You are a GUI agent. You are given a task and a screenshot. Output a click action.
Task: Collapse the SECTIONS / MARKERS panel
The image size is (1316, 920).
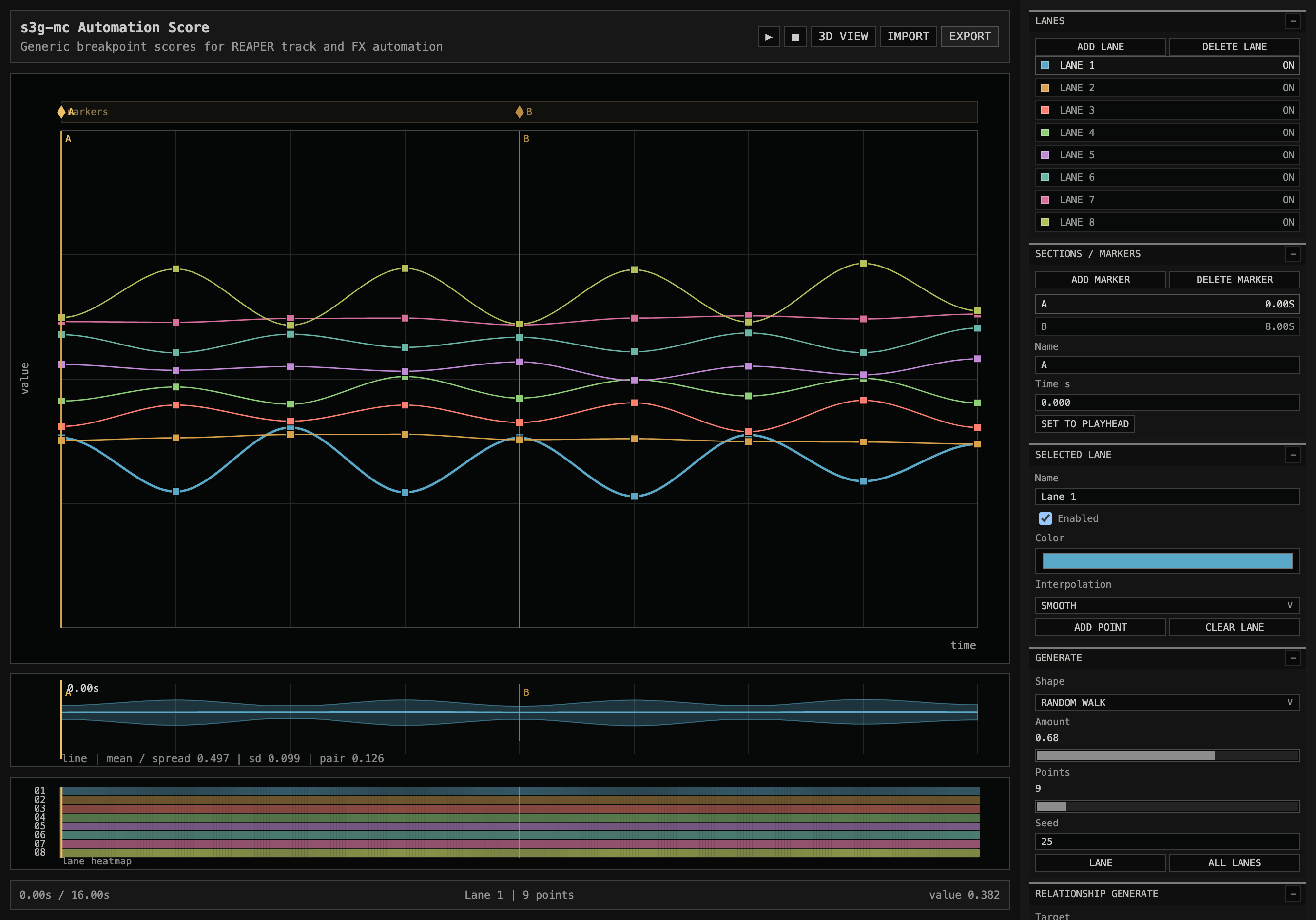(x=1293, y=254)
